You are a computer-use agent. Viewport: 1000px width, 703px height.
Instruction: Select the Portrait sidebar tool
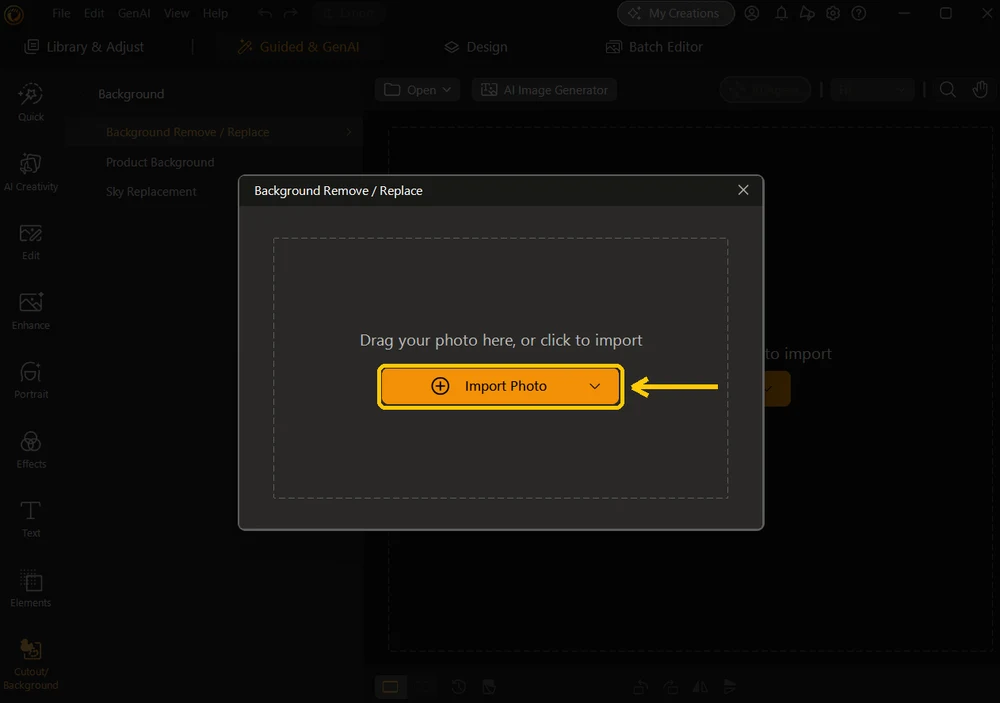pos(31,381)
